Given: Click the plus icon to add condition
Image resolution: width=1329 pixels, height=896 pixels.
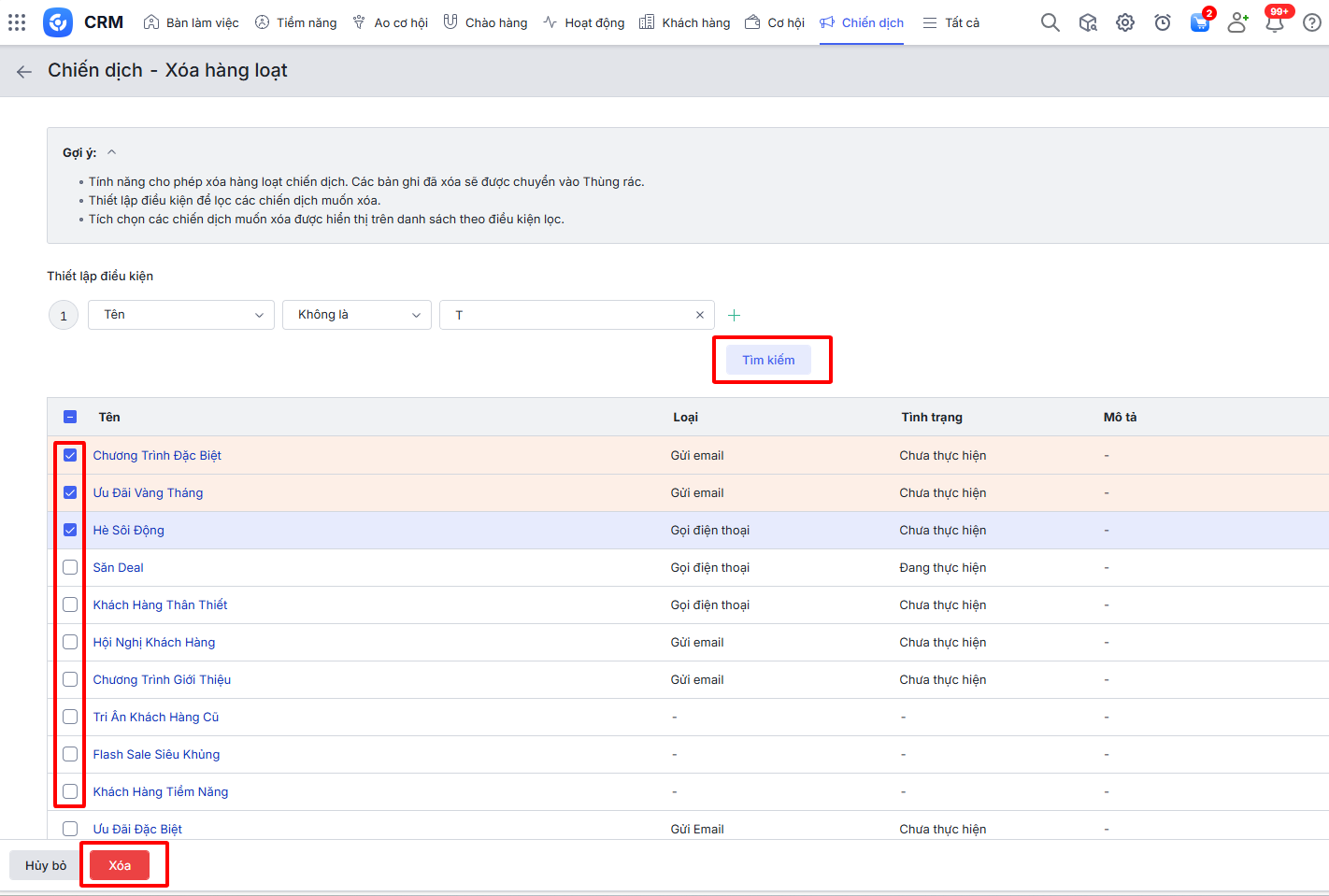Looking at the screenshot, I should click(x=734, y=316).
